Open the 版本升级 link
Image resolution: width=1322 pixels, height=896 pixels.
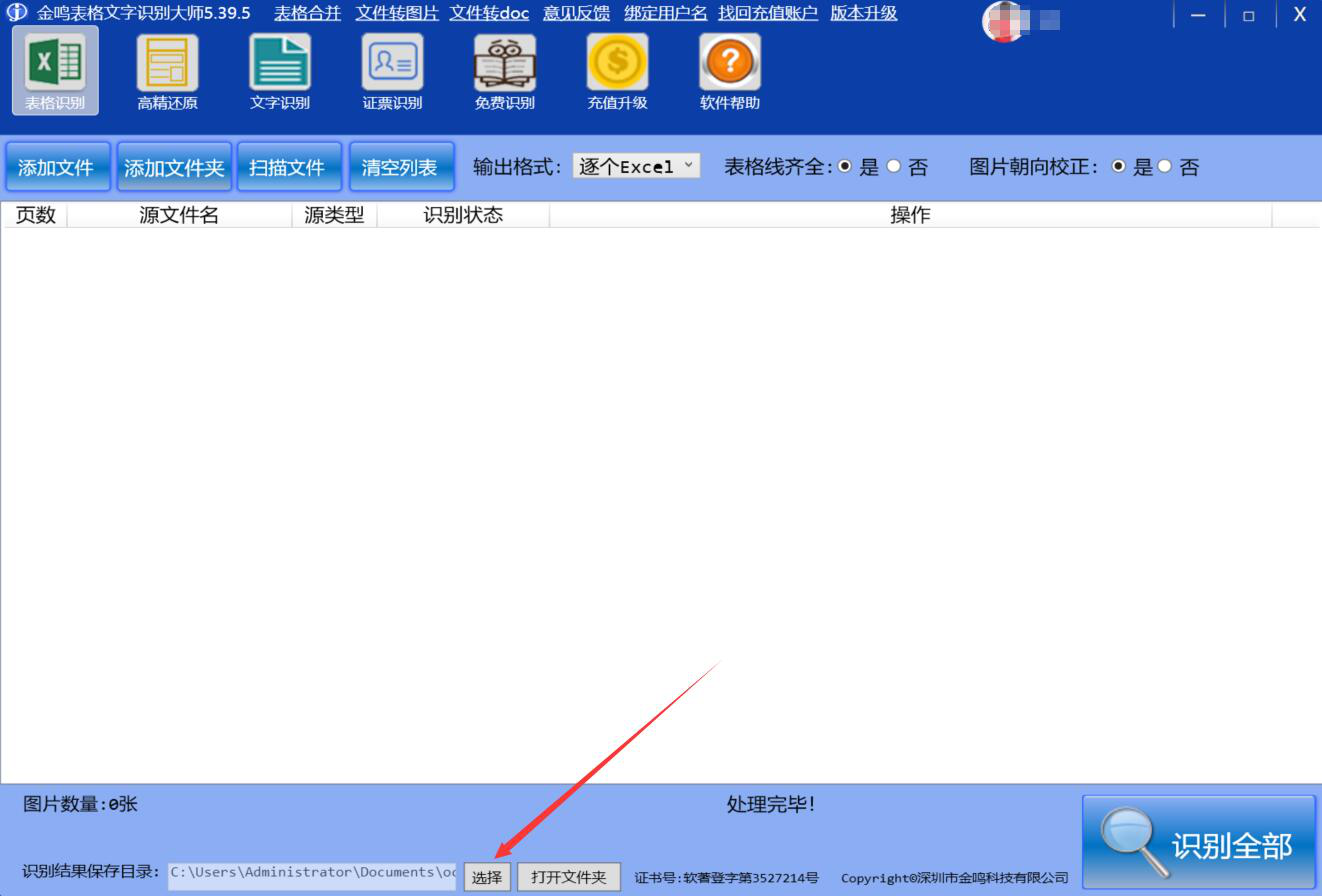pyautogui.click(x=864, y=13)
